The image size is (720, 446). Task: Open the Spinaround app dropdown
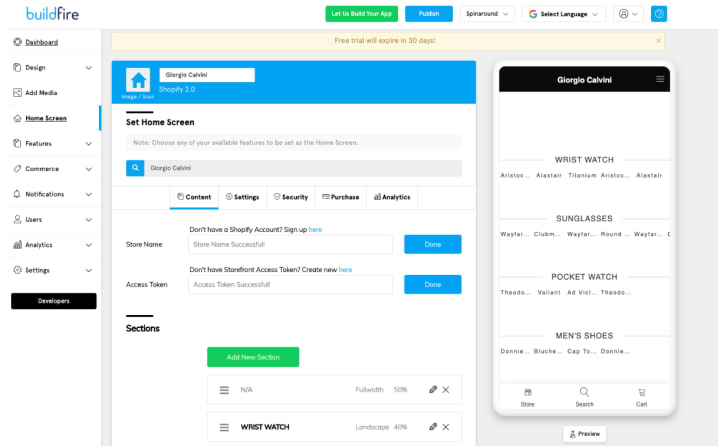tap(487, 14)
